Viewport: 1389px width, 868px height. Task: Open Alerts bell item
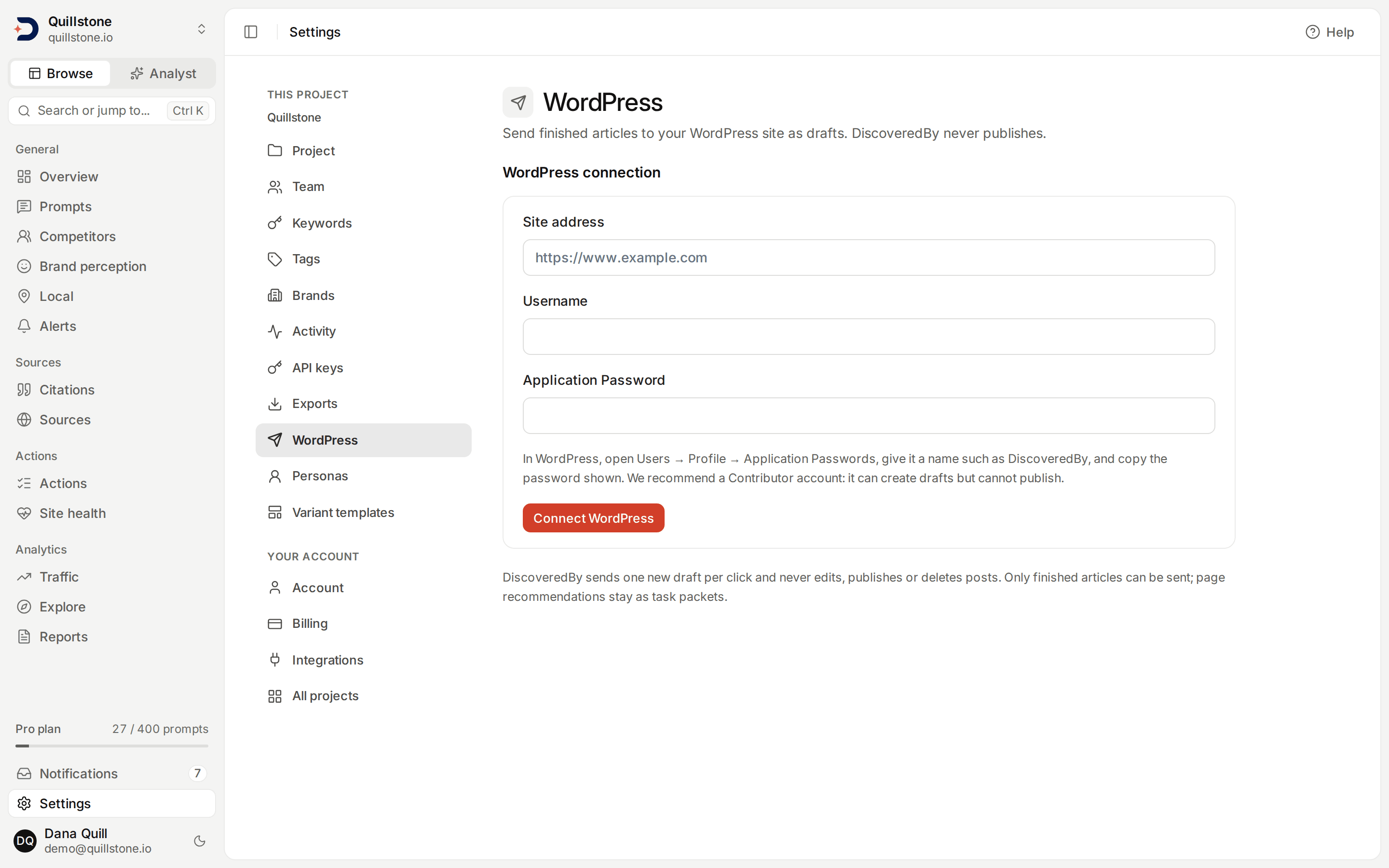tap(112, 326)
